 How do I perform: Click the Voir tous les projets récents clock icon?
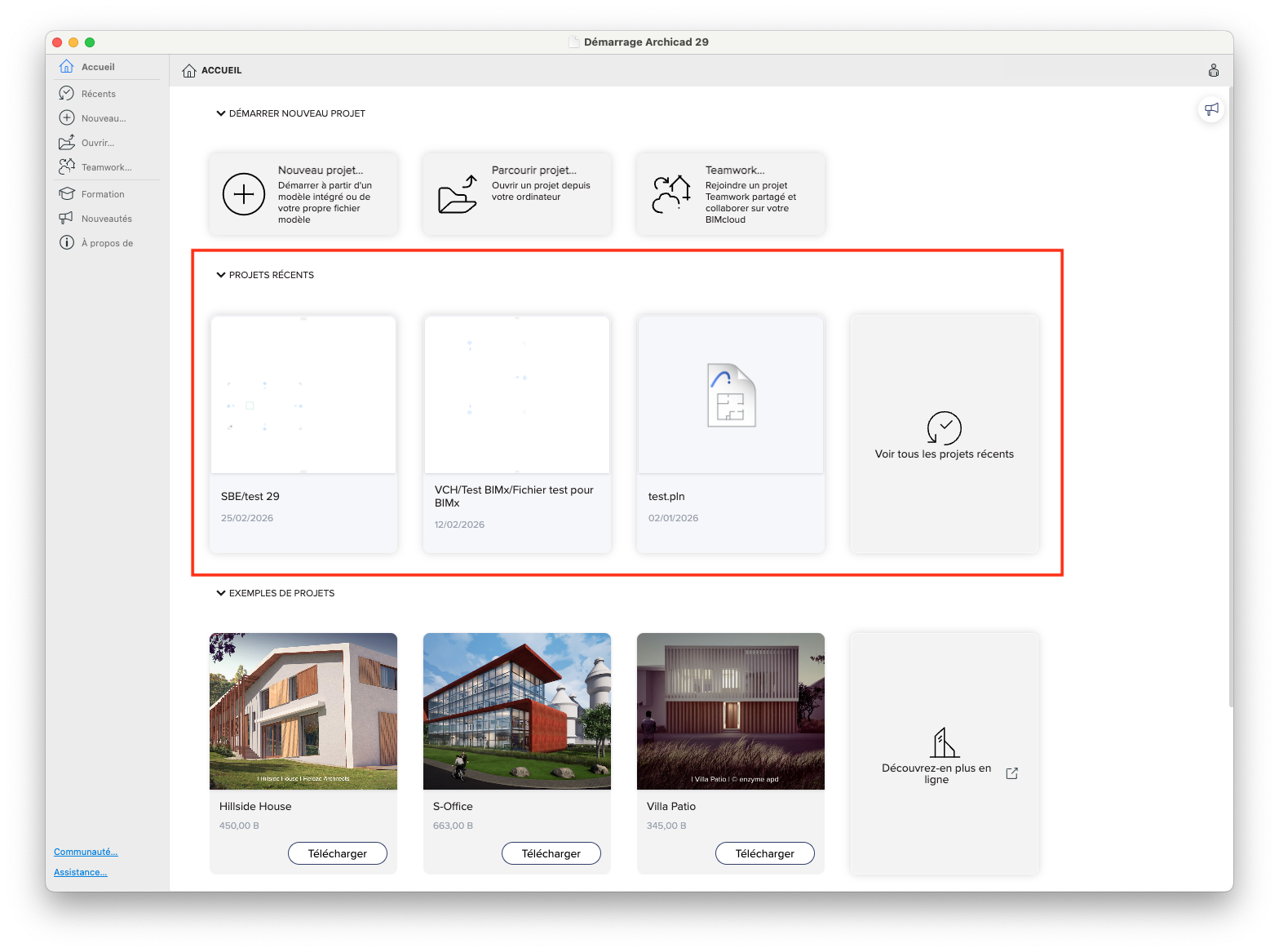(x=945, y=427)
